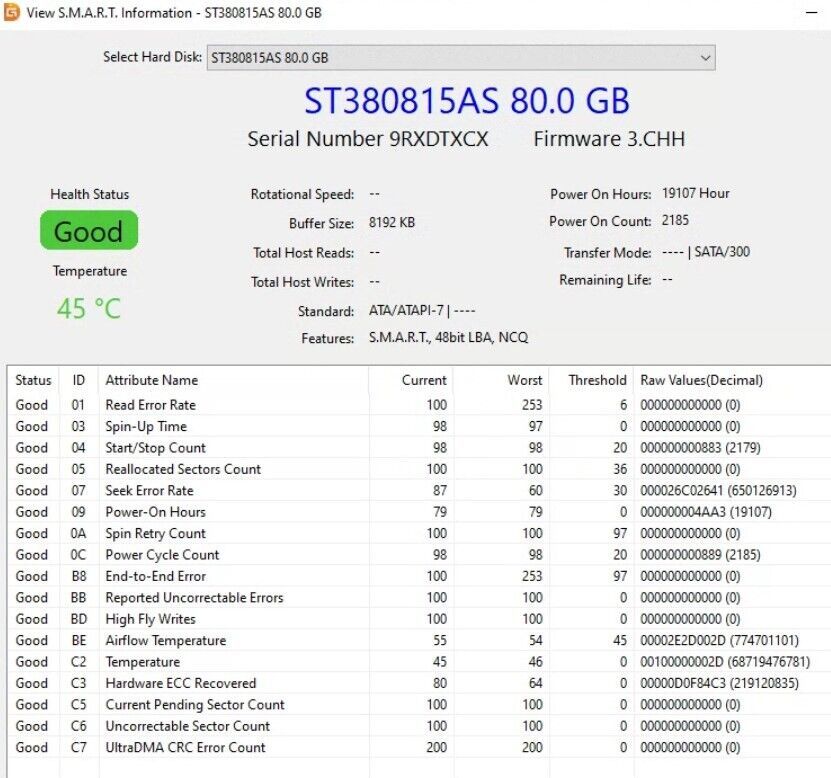Click the 8192 KB buffer size value
This screenshot has width=831, height=778.
tap(392, 223)
